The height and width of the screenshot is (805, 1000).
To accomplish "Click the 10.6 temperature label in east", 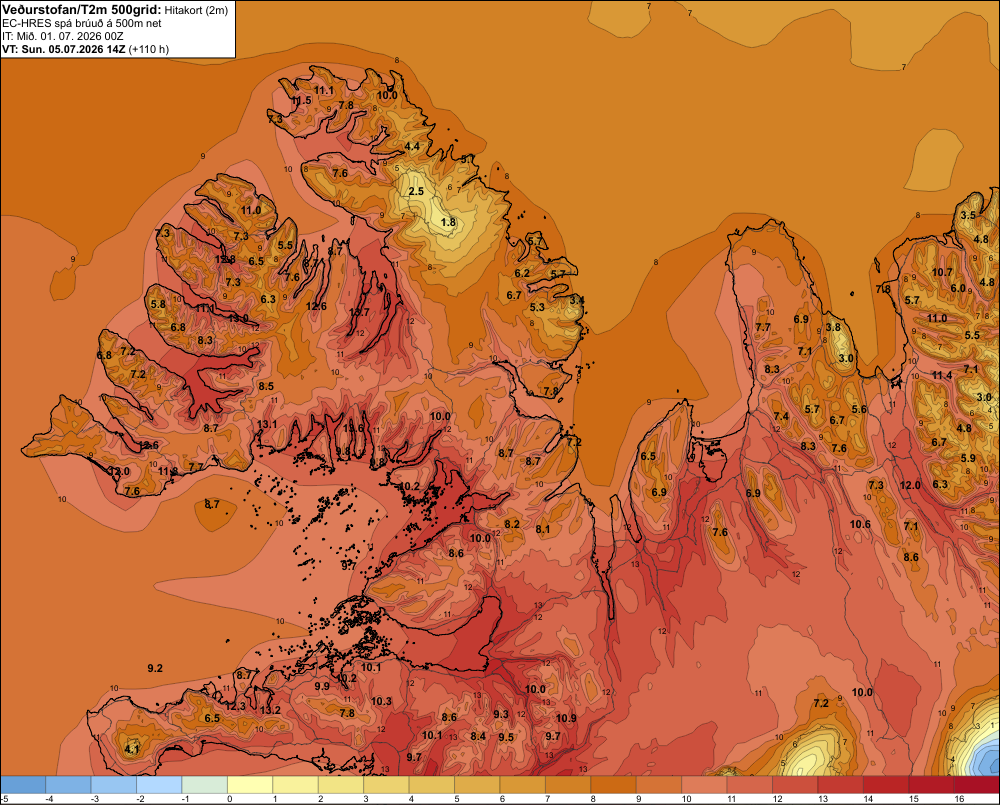I will click(x=860, y=524).
